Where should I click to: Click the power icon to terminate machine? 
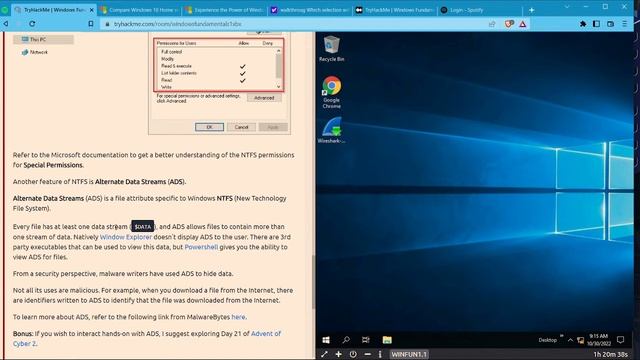[x=353, y=354]
